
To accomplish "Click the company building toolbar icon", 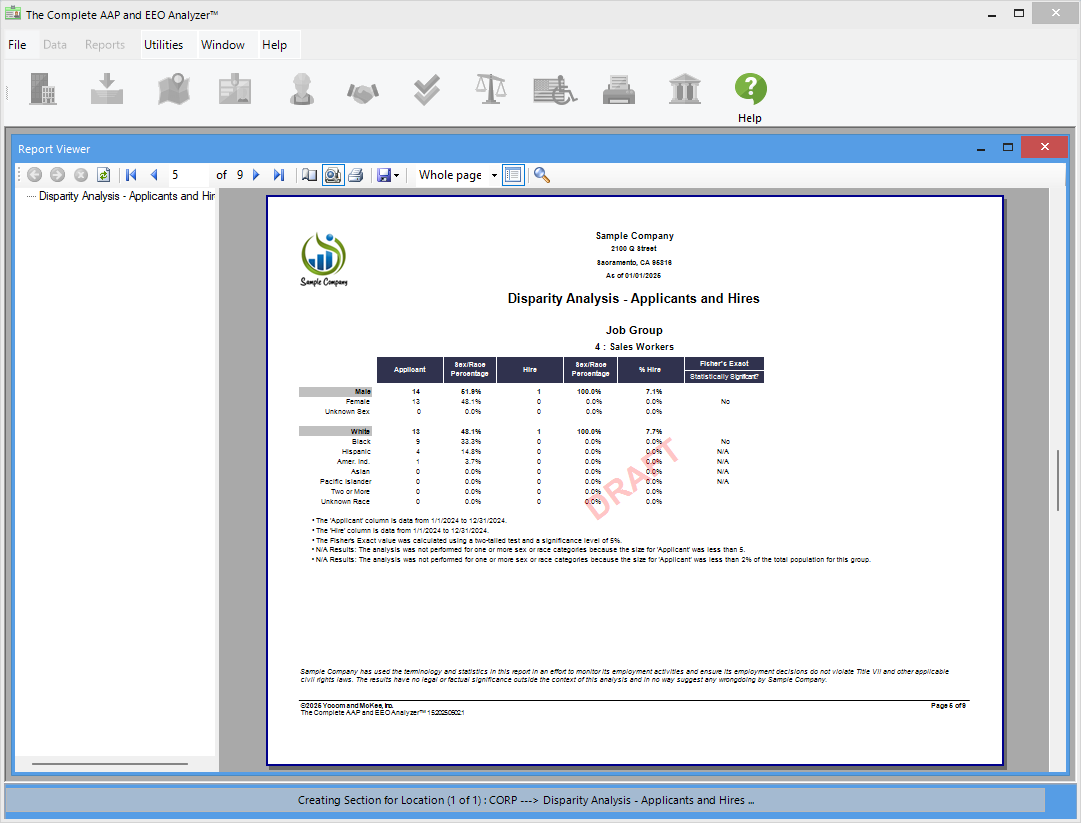I will click(x=43, y=89).
